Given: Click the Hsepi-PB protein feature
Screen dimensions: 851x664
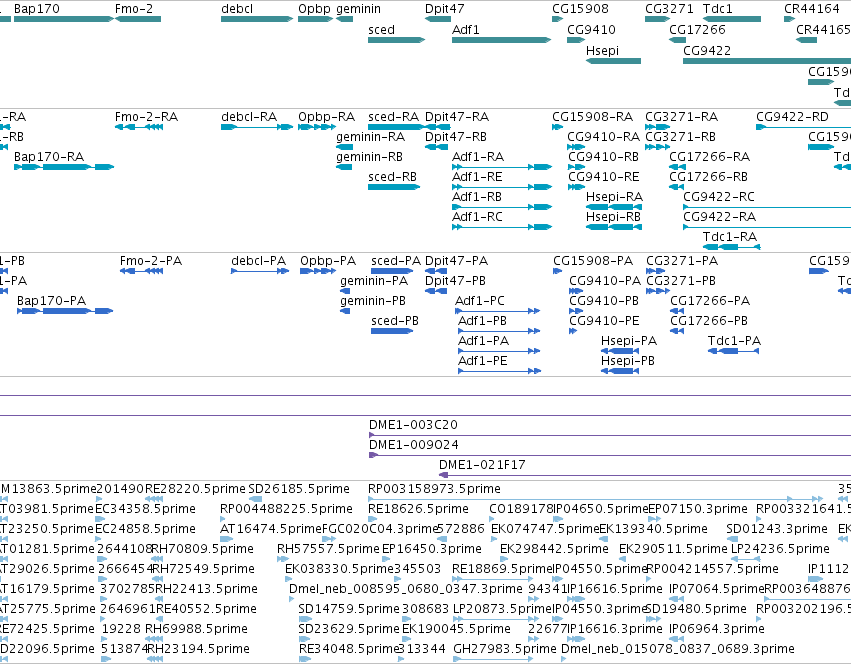Looking at the screenshot, I should (620, 371).
